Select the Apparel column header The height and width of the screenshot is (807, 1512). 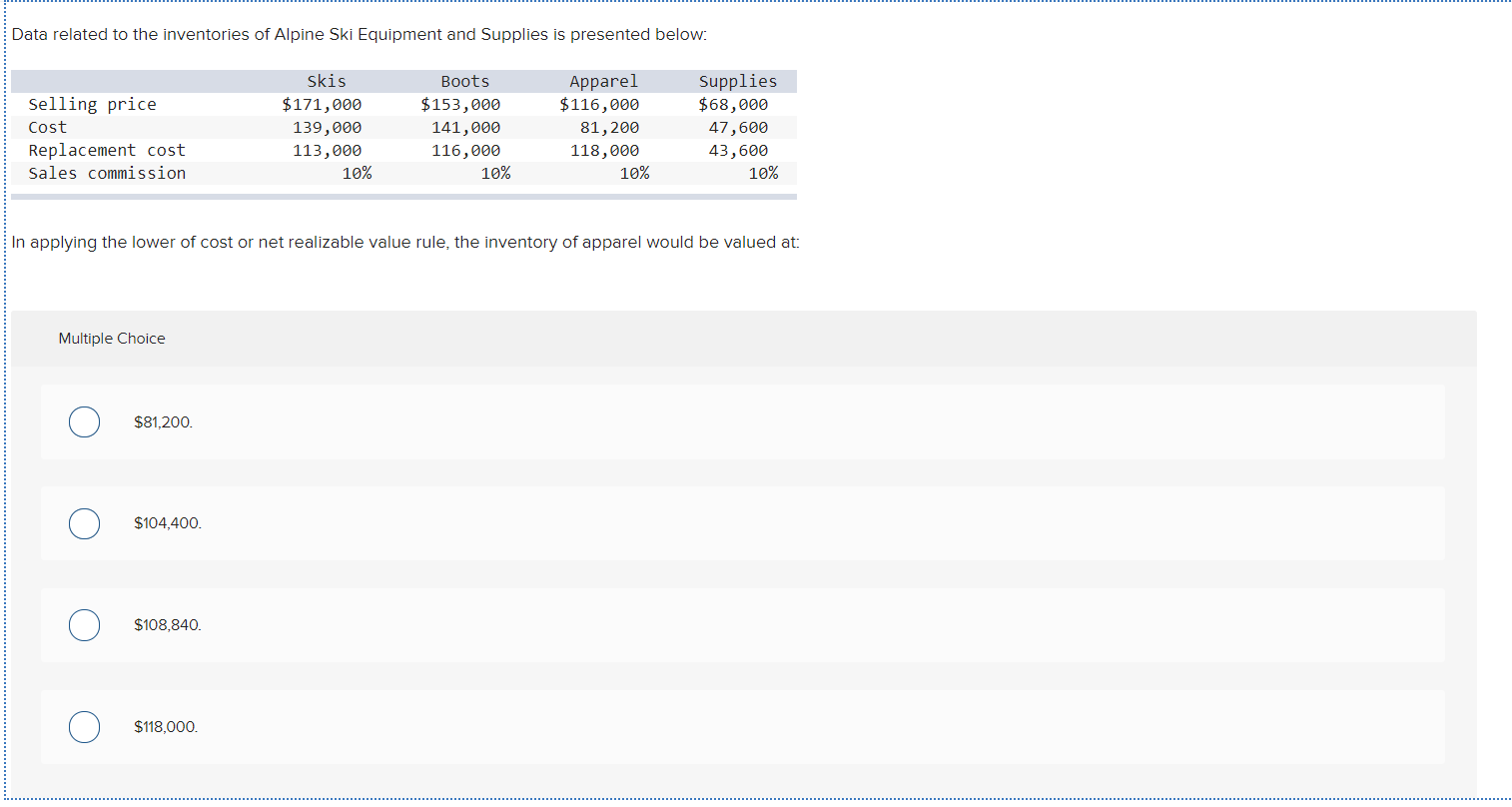click(603, 81)
